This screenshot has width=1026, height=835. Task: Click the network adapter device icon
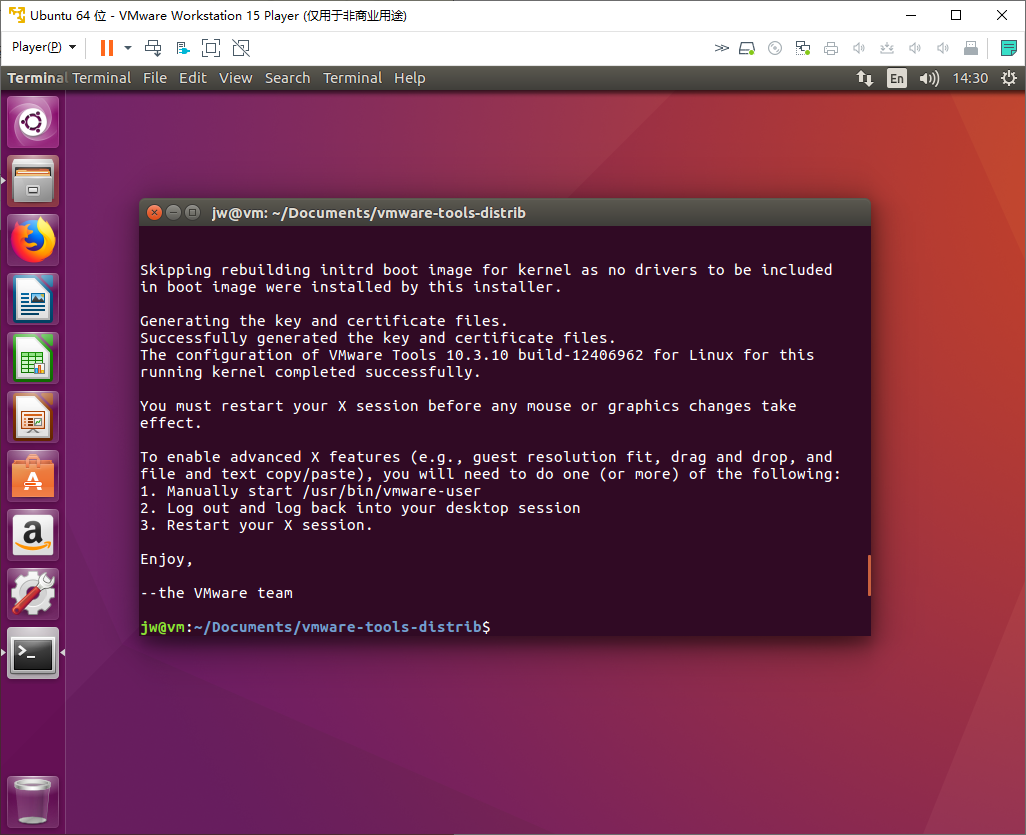click(x=803, y=48)
